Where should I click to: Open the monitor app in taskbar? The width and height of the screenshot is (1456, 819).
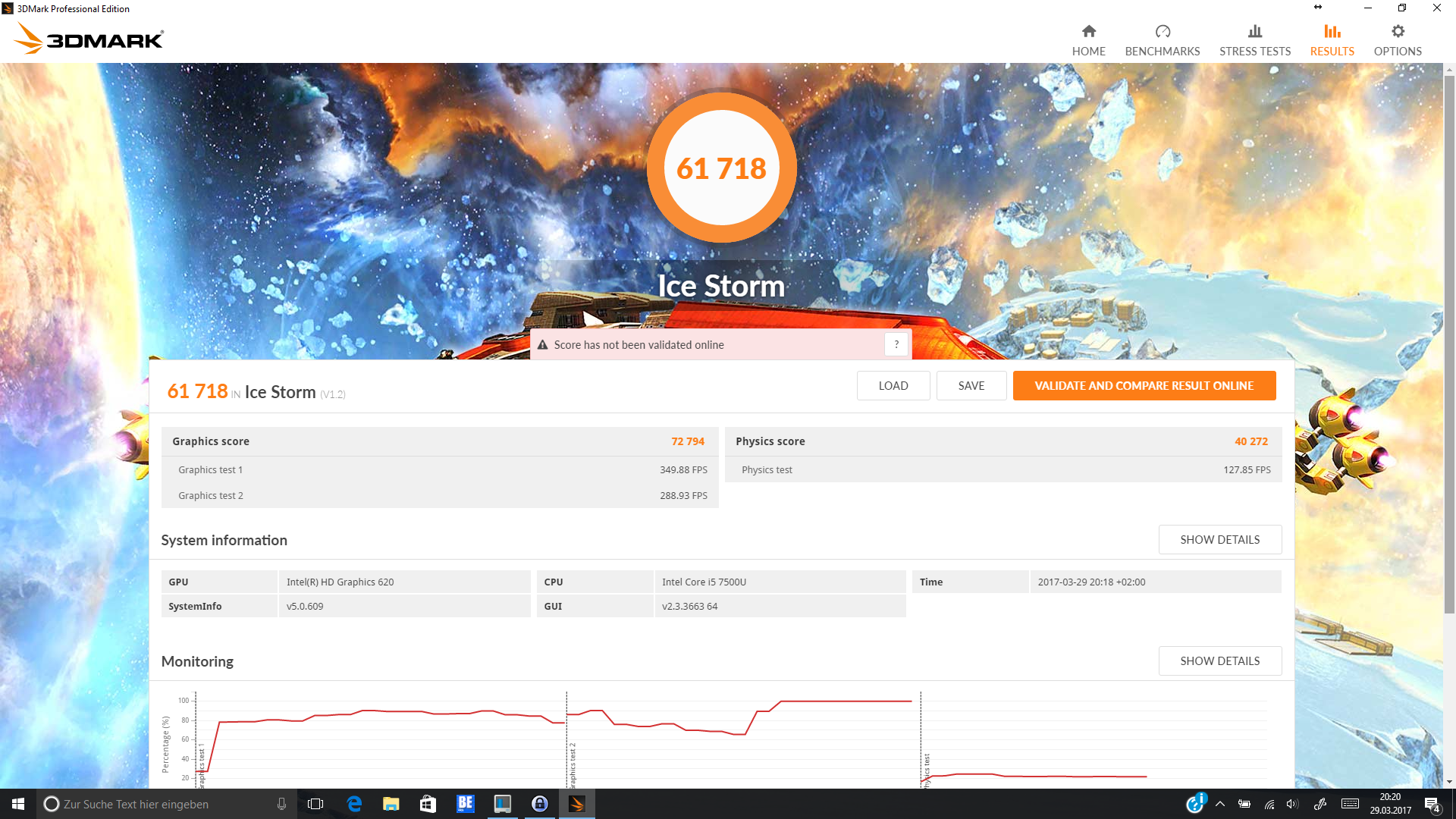(502, 804)
